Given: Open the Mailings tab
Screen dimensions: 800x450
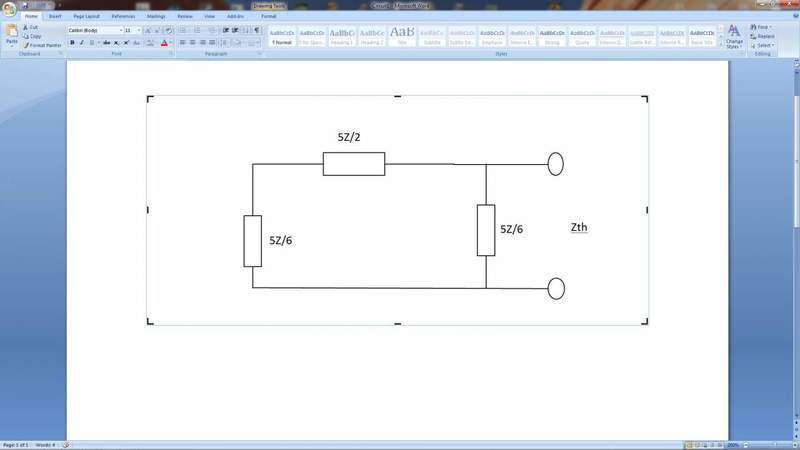Looking at the screenshot, I should pyautogui.click(x=156, y=16).
